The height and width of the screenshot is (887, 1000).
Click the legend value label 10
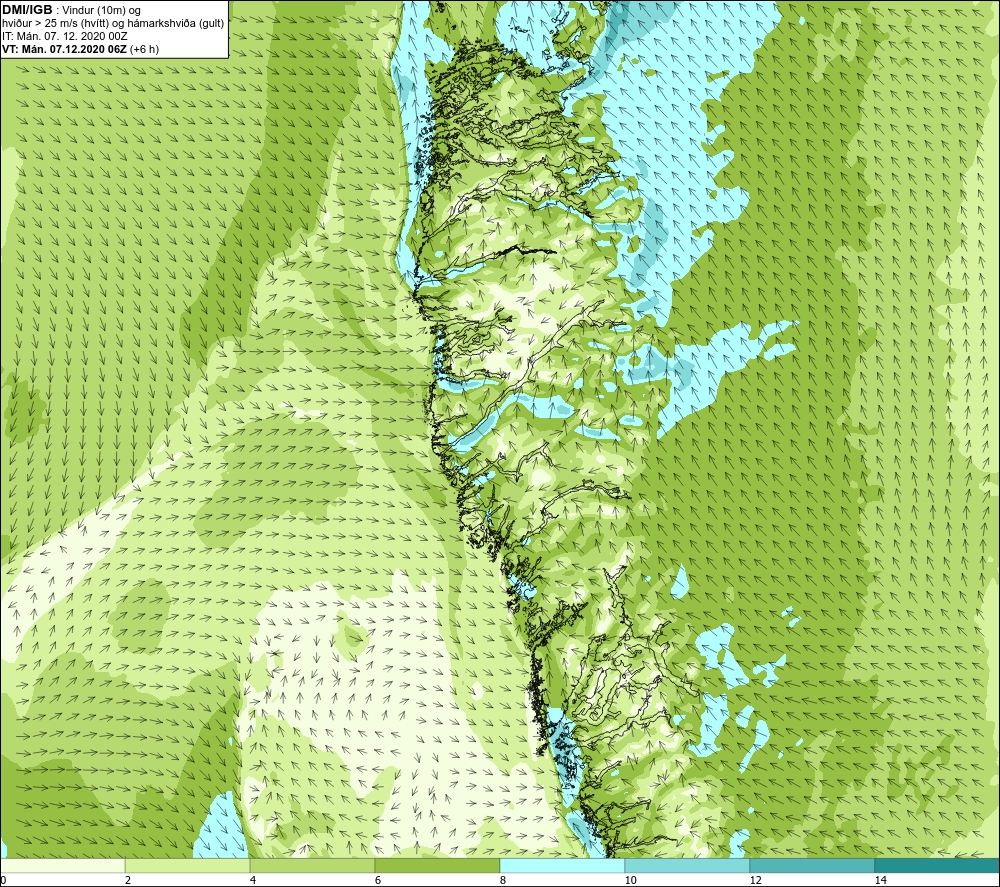(631, 881)
